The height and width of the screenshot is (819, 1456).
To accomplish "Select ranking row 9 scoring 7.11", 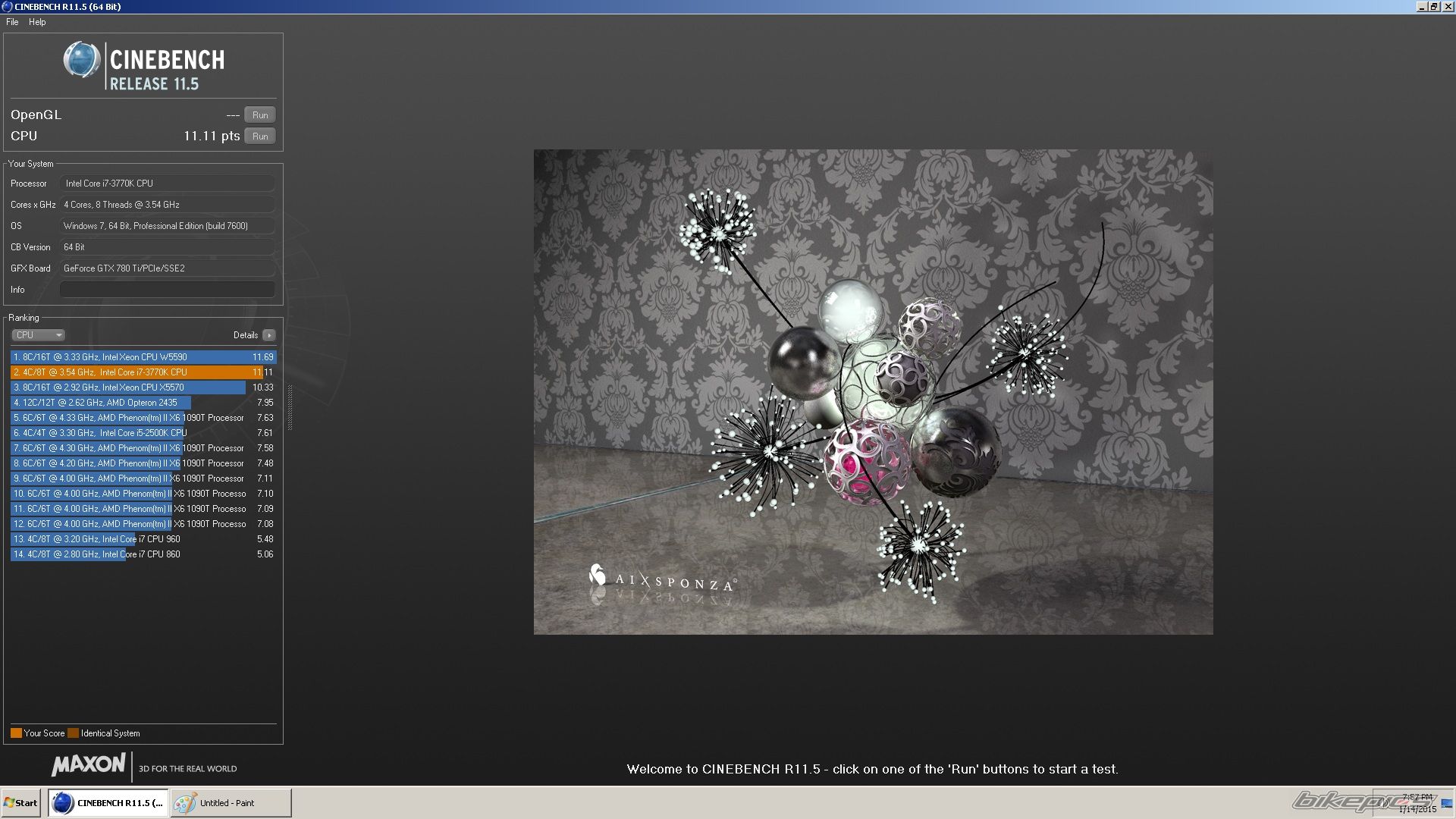I will tap(143, 479).
